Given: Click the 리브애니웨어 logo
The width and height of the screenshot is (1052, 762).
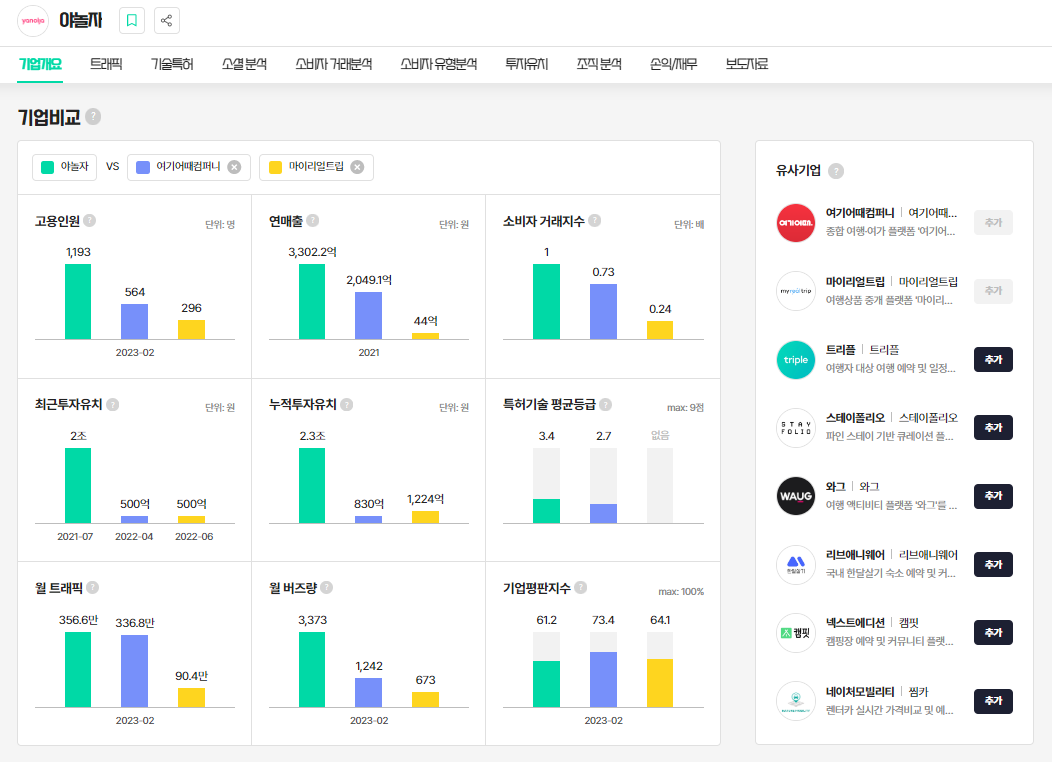Looking at the screenshot, I should (x=796, y=564).
